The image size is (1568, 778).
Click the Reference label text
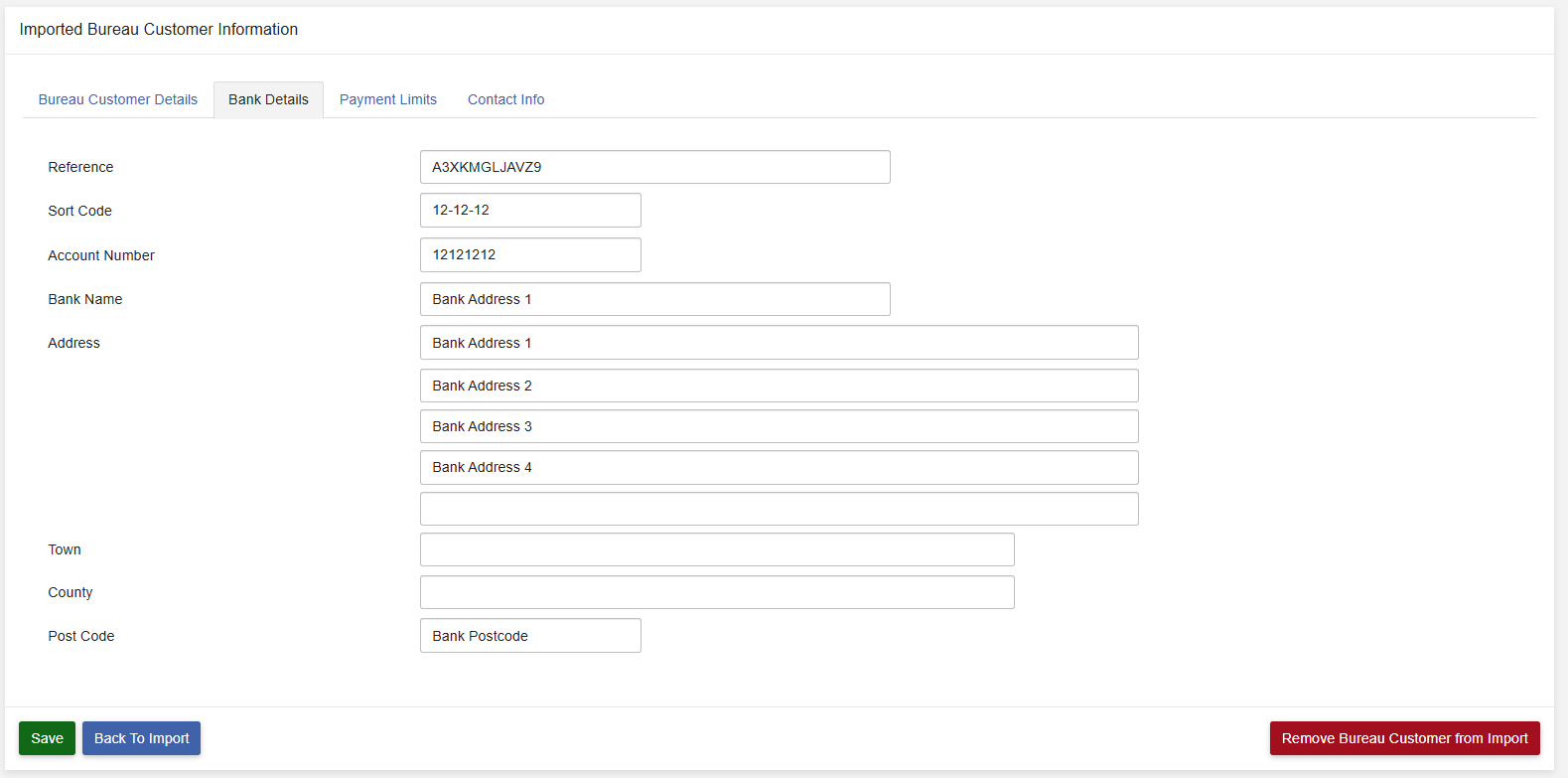pos(80,167)
